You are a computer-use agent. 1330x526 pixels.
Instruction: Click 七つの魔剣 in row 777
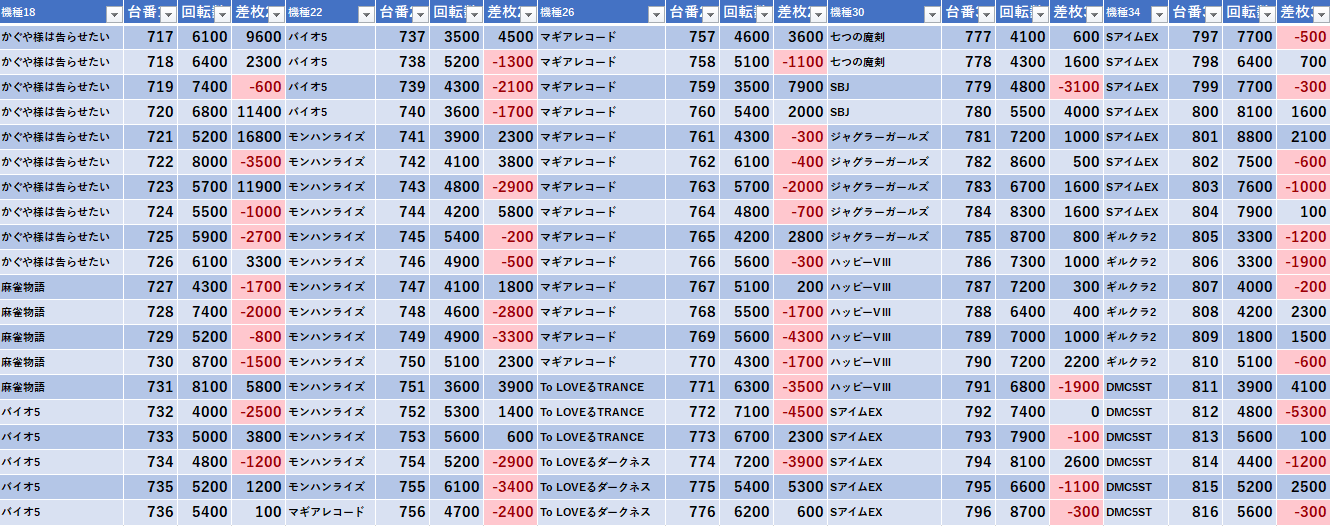click(886, 37)
